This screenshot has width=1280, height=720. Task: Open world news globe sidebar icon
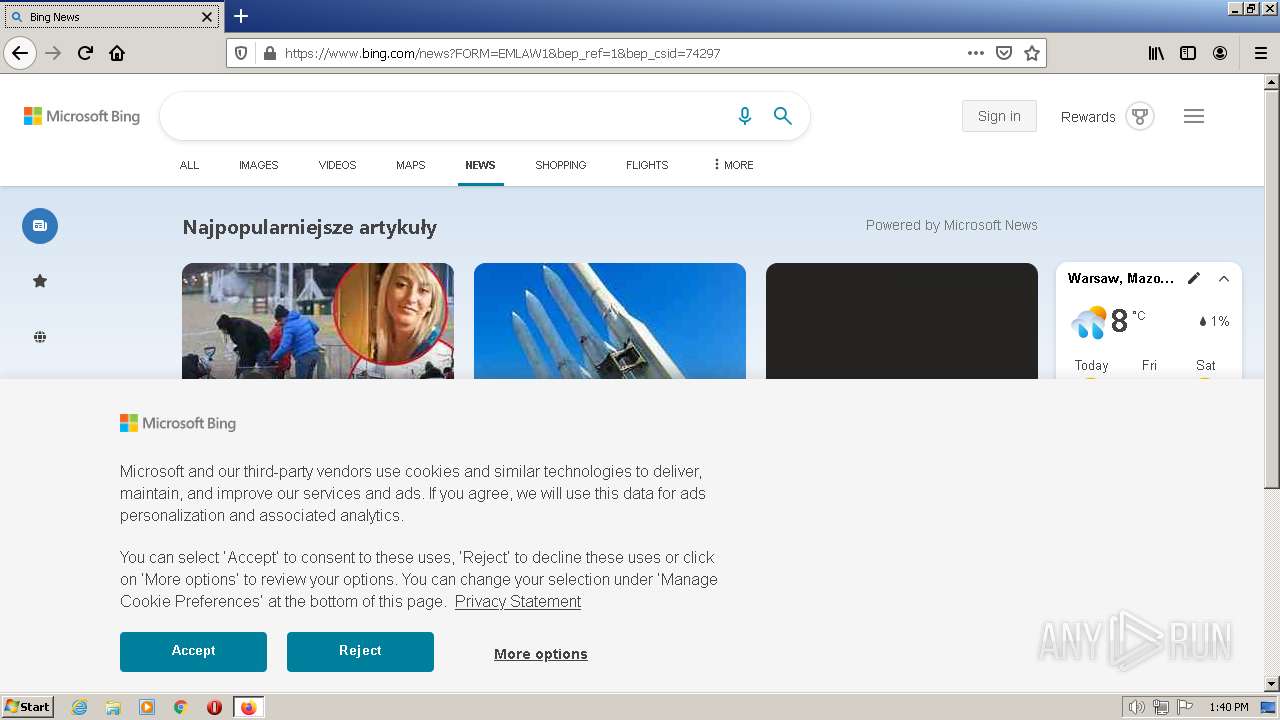point(40,337)
